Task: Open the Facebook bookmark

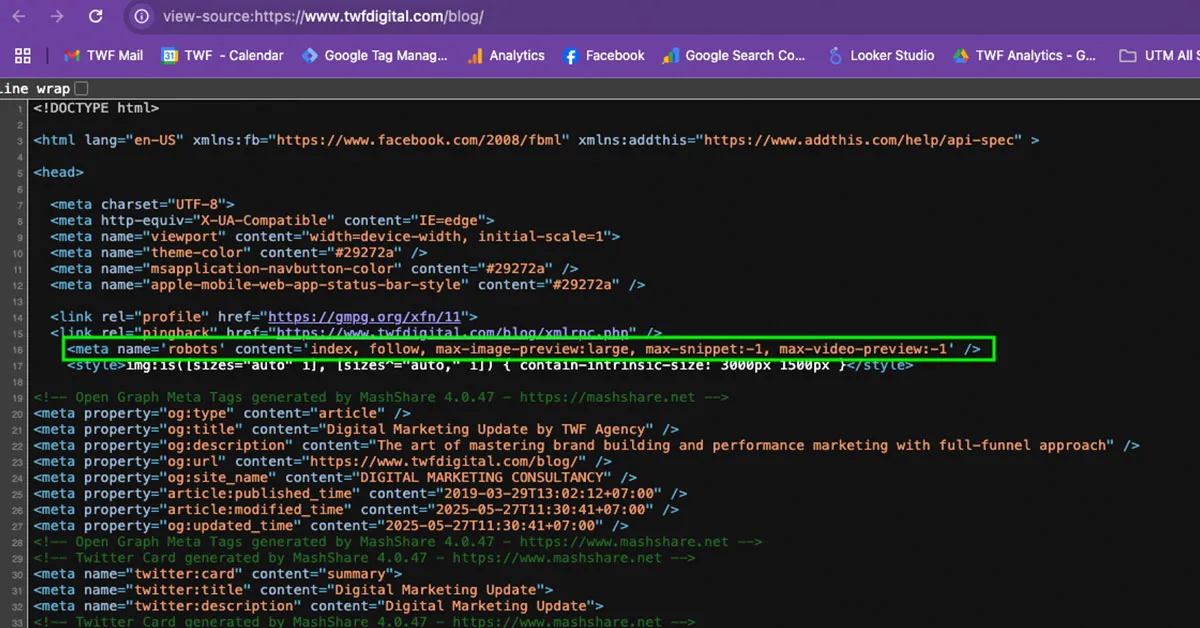Action: [x=604, y=56]
